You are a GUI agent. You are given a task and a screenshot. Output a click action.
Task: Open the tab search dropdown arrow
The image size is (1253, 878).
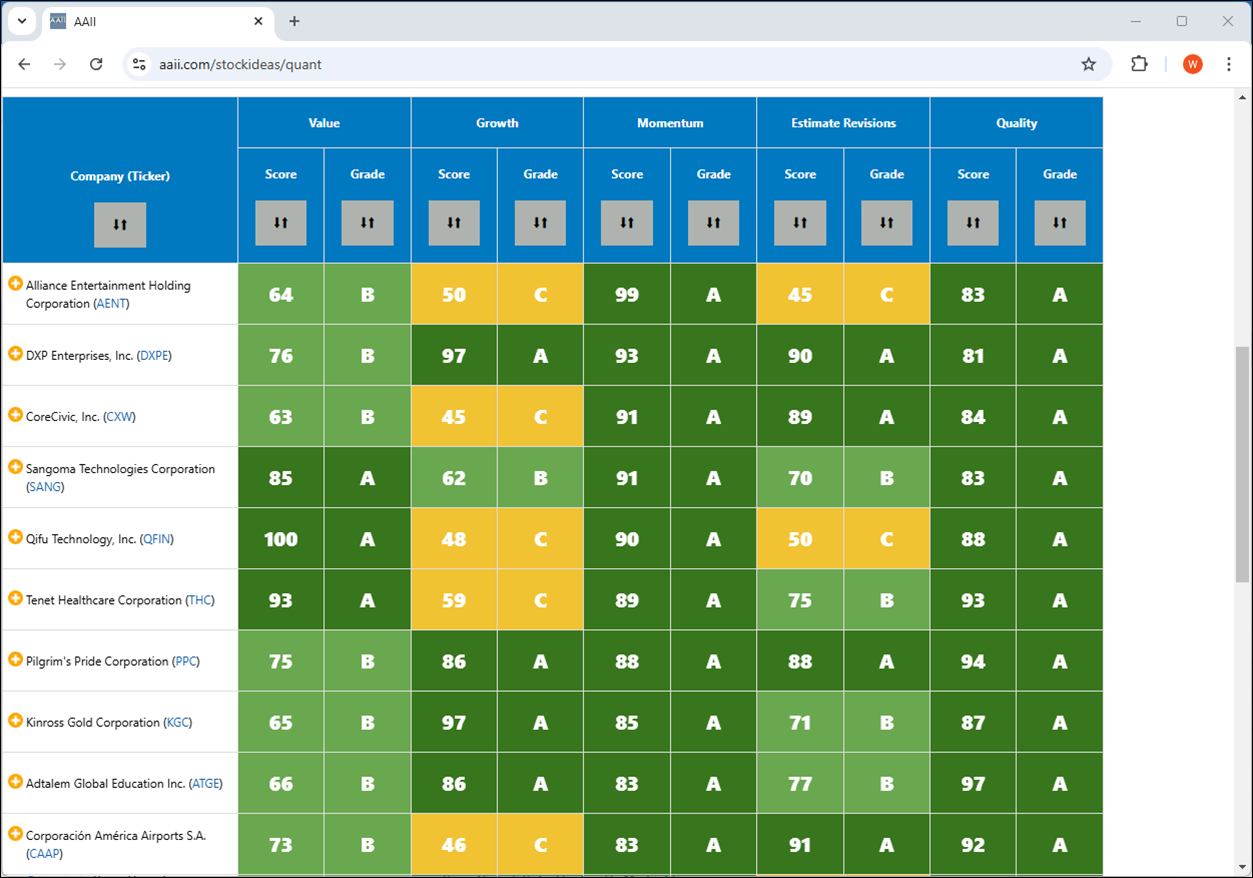point(22,21)
